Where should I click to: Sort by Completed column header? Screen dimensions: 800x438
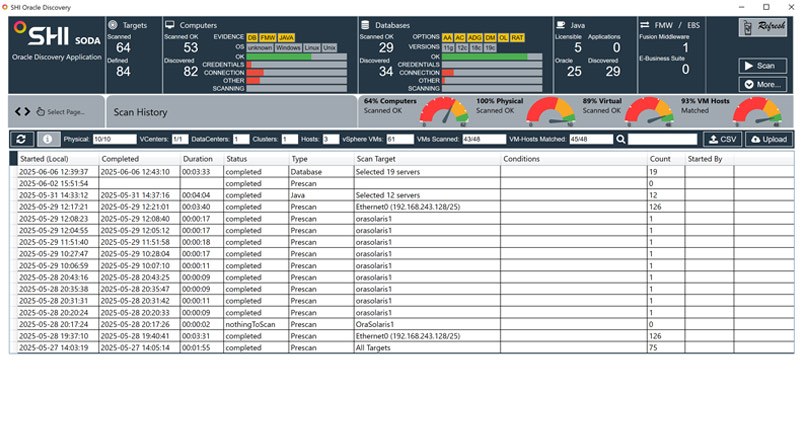tap(139, 159)
